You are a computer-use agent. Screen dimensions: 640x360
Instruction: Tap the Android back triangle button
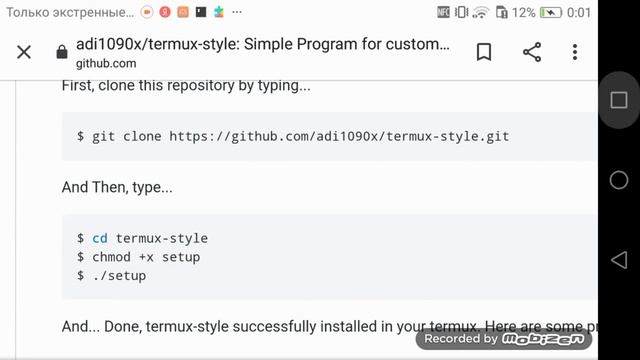pos(619,260)
